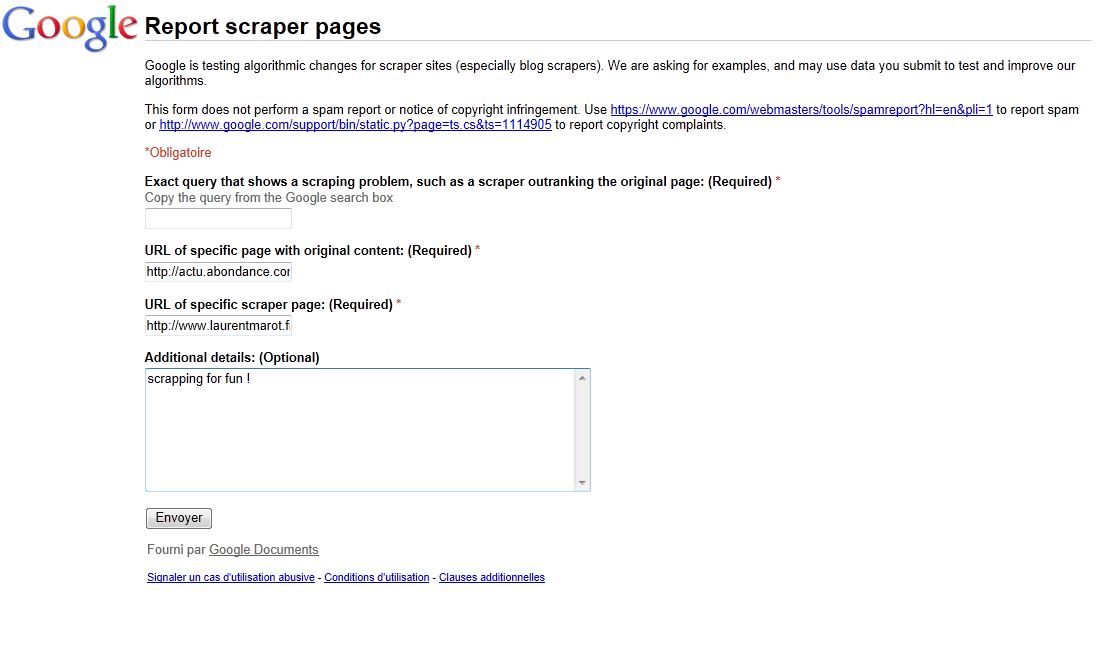Click the 'Copy the query from the Google search box' hint
The width and height of the screenshot is (1111, 657).
click(269, 198)
